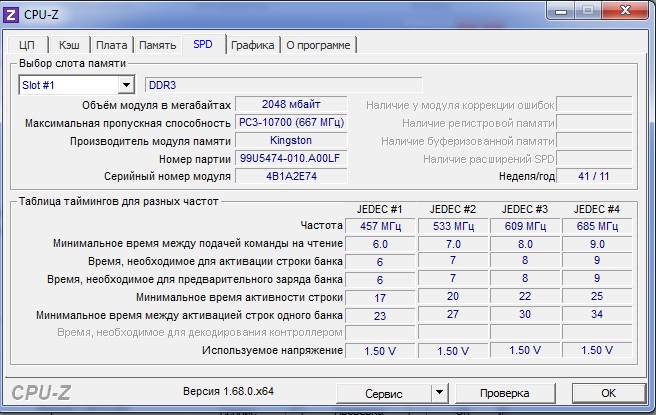The height and width of the screenshot is (415, 656).
Task: Show the О программе tab
Action: (318, 45)
